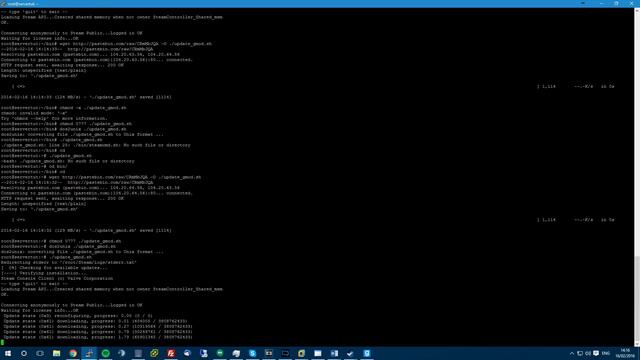640x360 pixels.
Task: Launch File Explorer from the taskbar
Action: [56, 353]
